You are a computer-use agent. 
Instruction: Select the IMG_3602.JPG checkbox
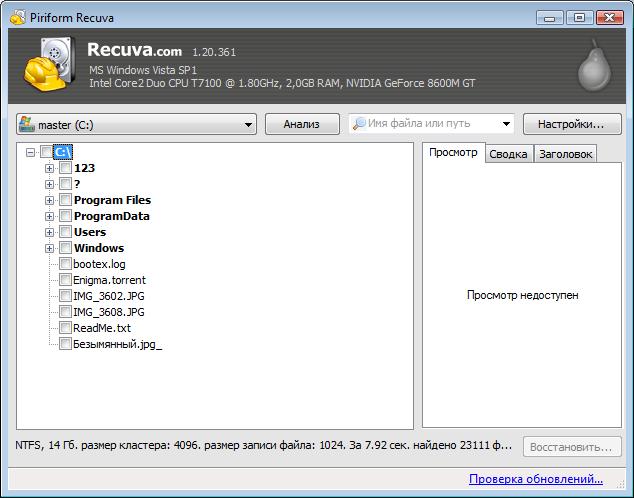pos(65,296)
